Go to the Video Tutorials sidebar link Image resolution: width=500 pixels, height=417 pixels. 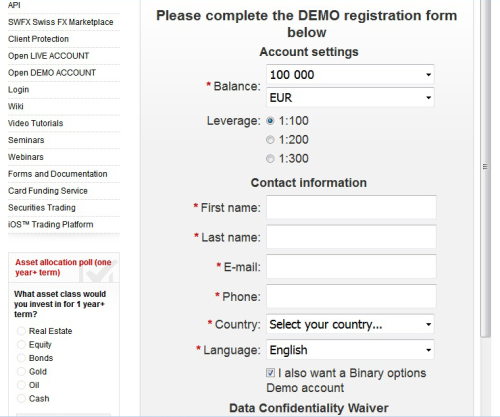pyautogui.click(x=36, y=123)
